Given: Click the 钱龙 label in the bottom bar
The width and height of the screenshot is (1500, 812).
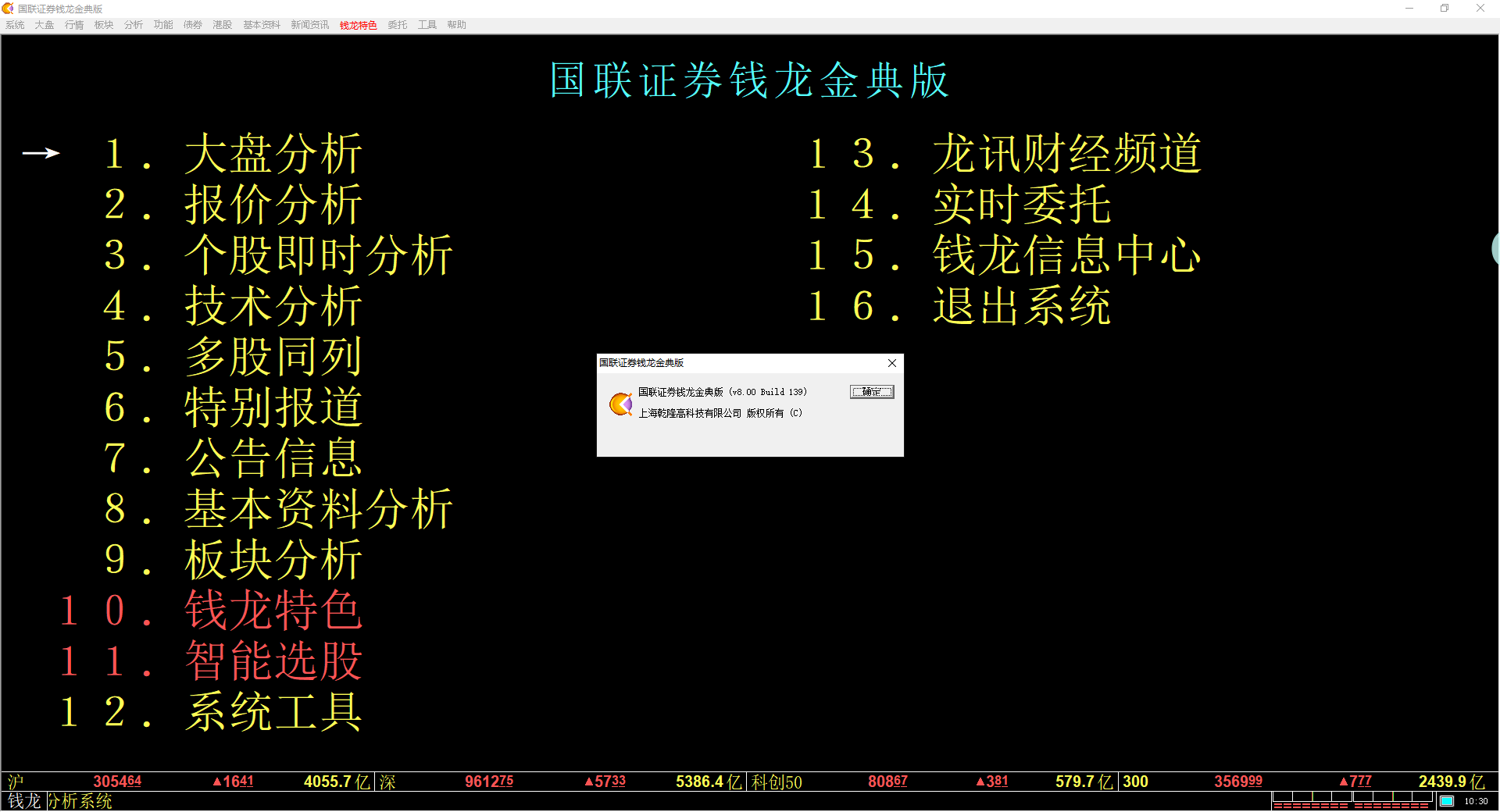Looking at the screenshot, I should [24, 801].
